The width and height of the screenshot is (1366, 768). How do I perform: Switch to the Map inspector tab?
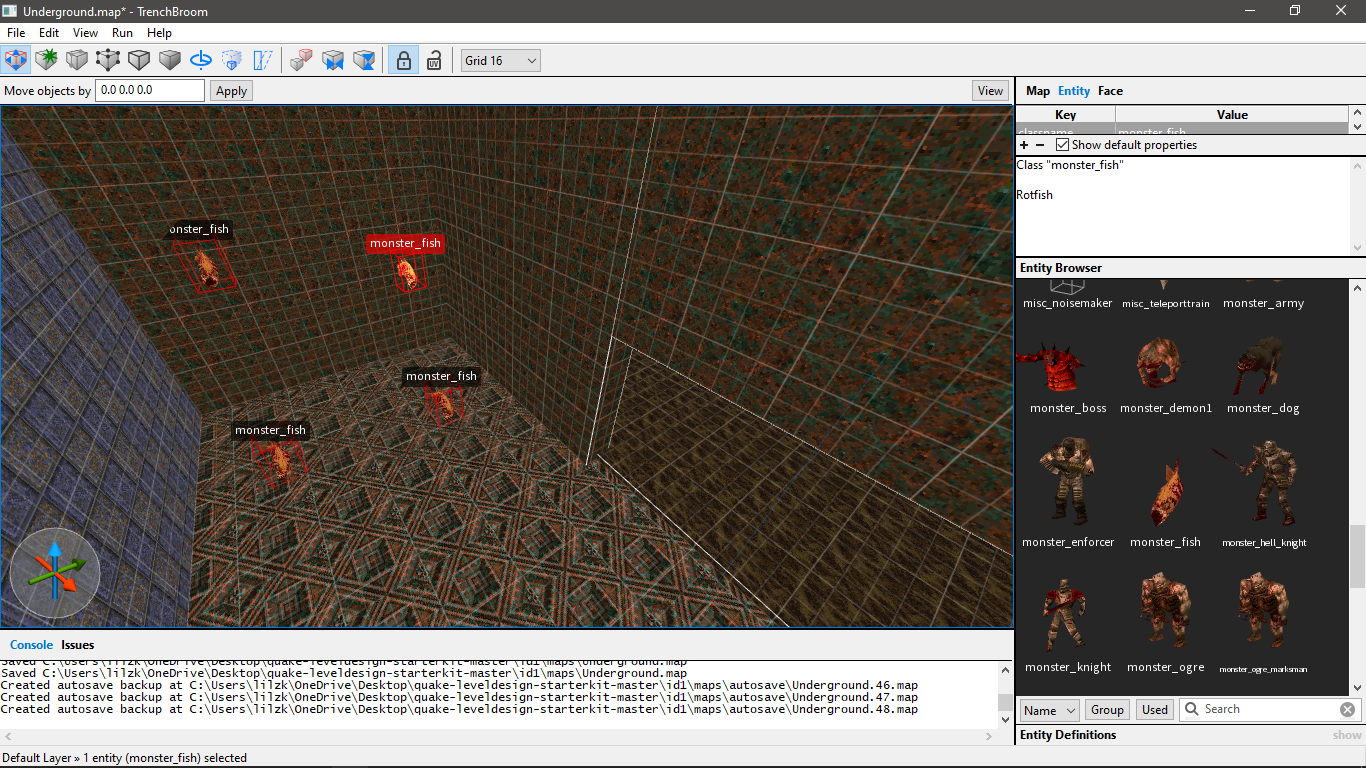(1038, 91)
